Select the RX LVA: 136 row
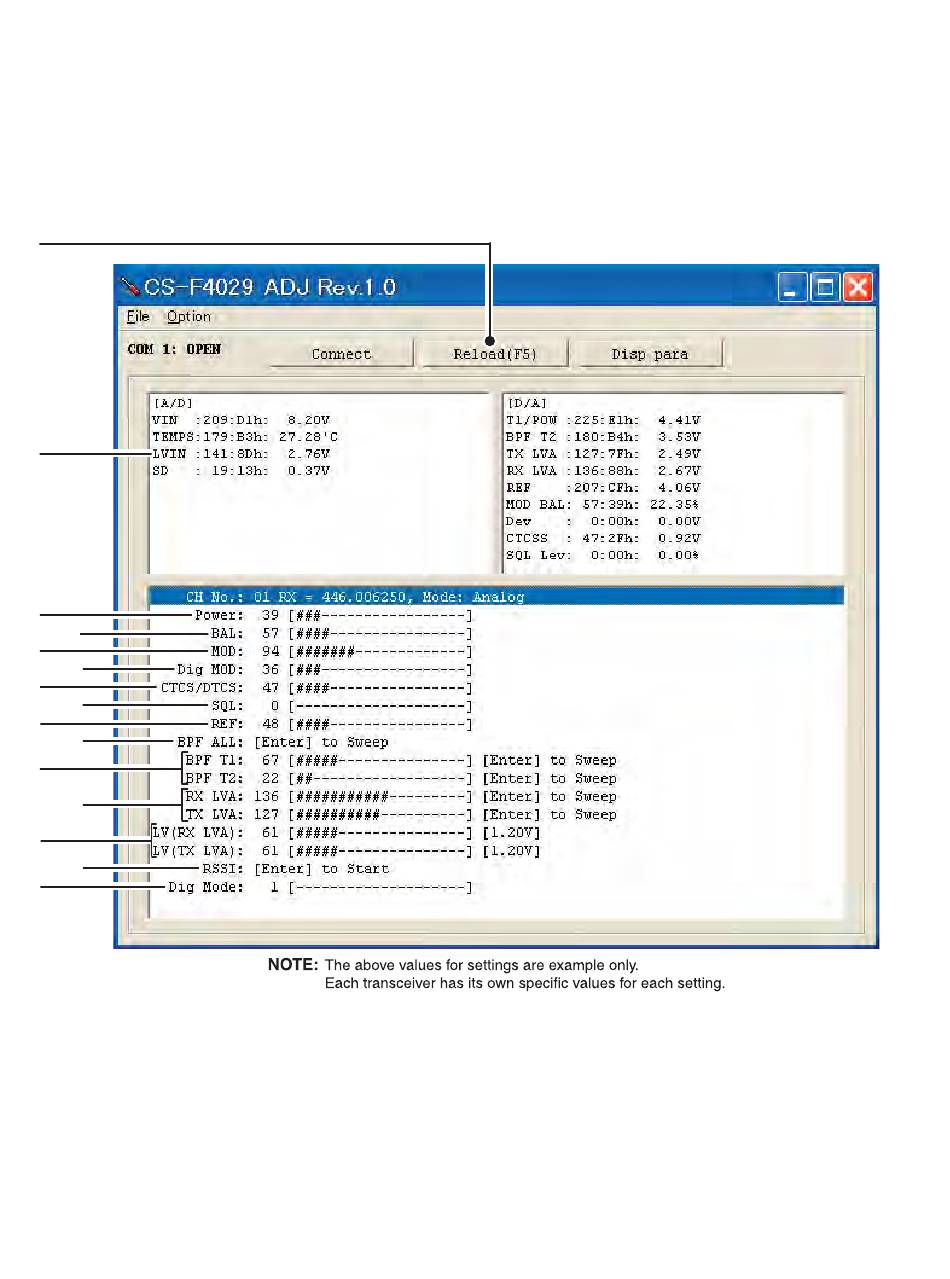The image size is (950, 1279). (400, 796)
